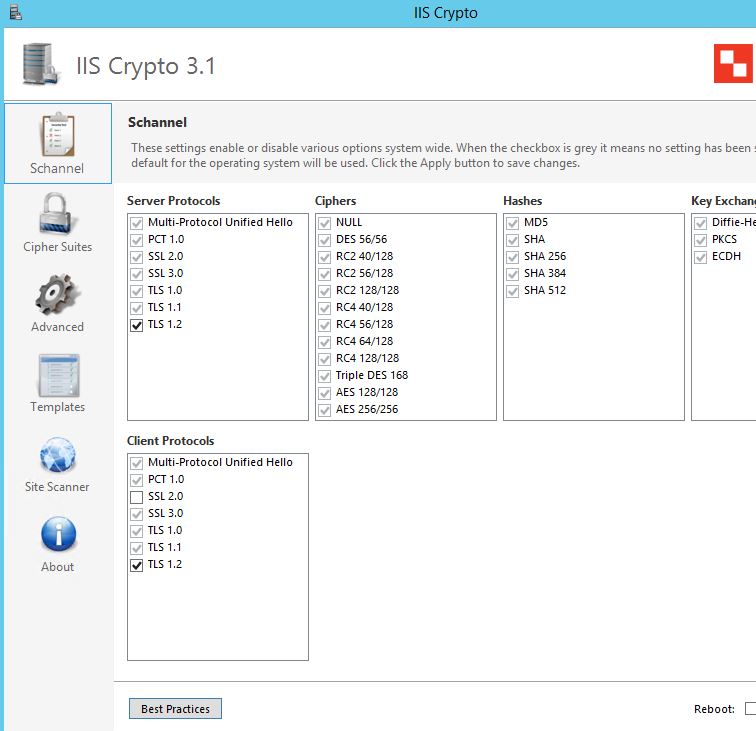Tick the Reboot checkbox
Screen dimensions: 756x731
coord(751,708)
